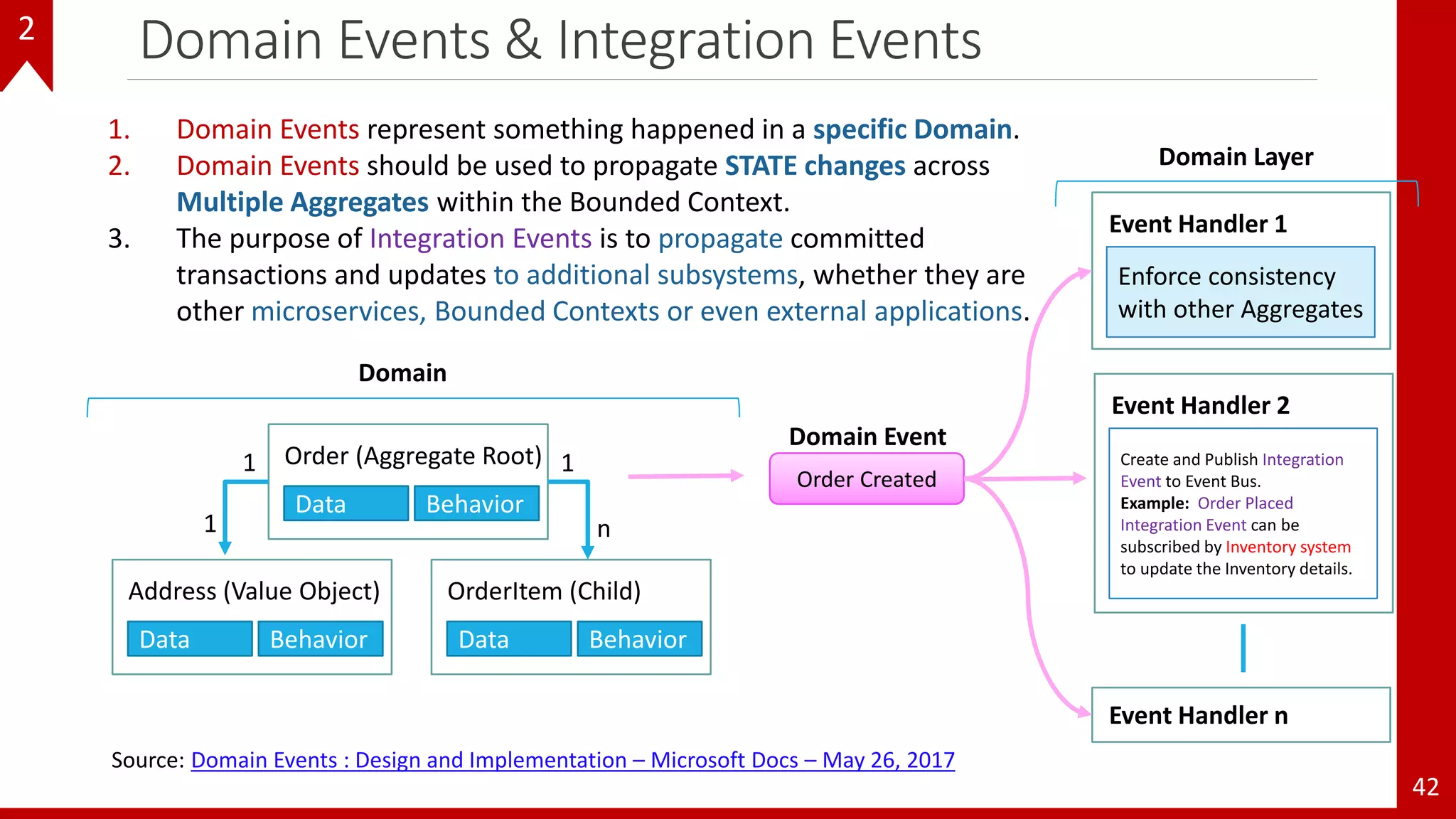Screen dimensions: 1456x819
Task: Open the Microsoft Docs source link
Action: click(x=572, y=760)
